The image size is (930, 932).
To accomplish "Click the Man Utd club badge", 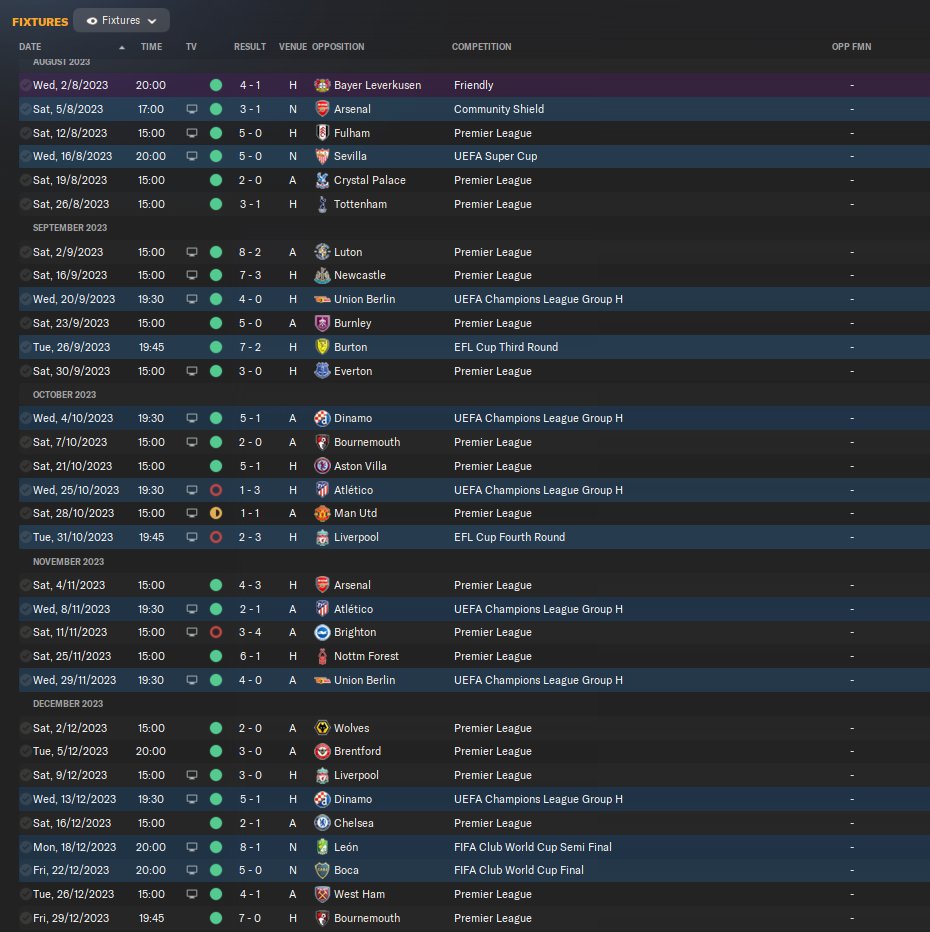I will pyautogui.click(x=322, y=513).
